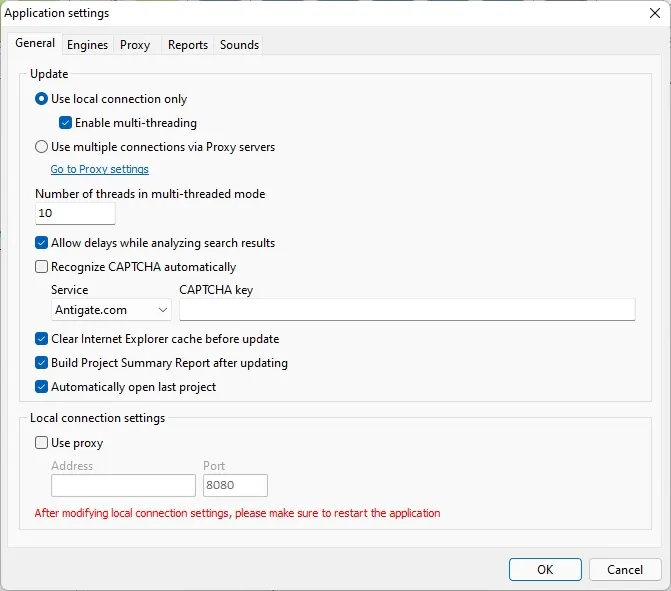Open the Proxy tab
The height and width of the screenshot is (591, 671).
coord(135,45)
